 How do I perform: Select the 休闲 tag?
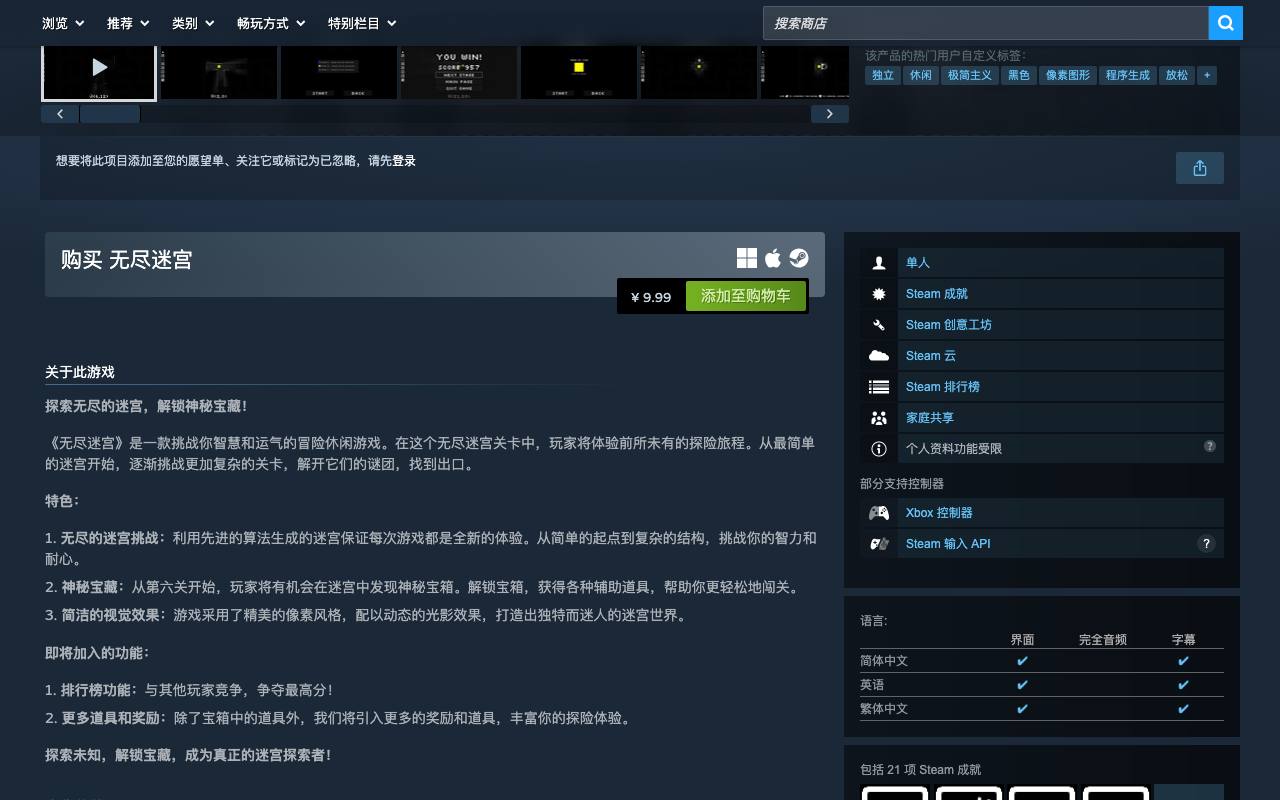pyautogui.click(x=920, y=75)
